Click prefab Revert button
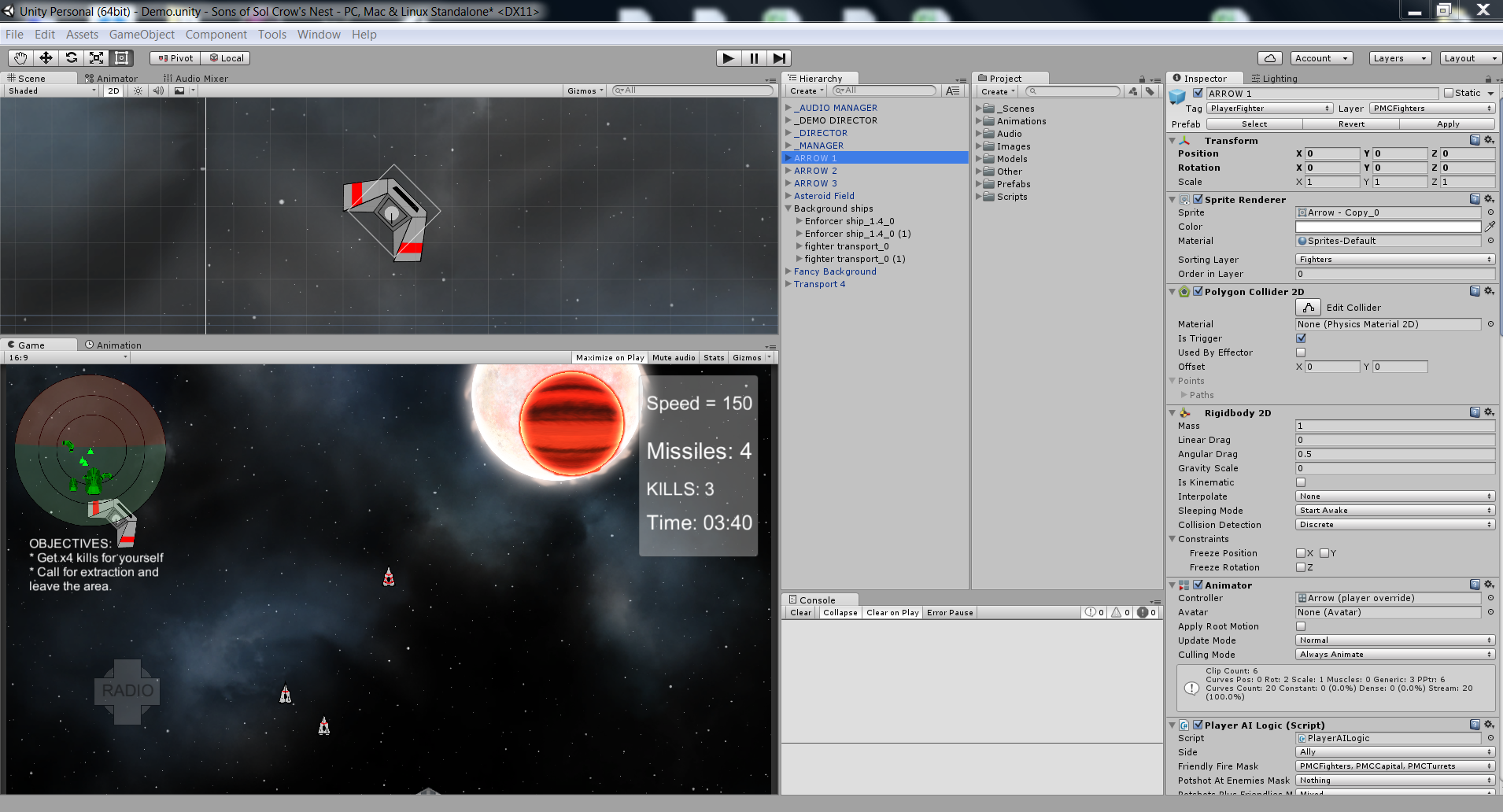The width and height of the screenshot is (1503, 812). pyautogui.click(x=1351, y=124)
